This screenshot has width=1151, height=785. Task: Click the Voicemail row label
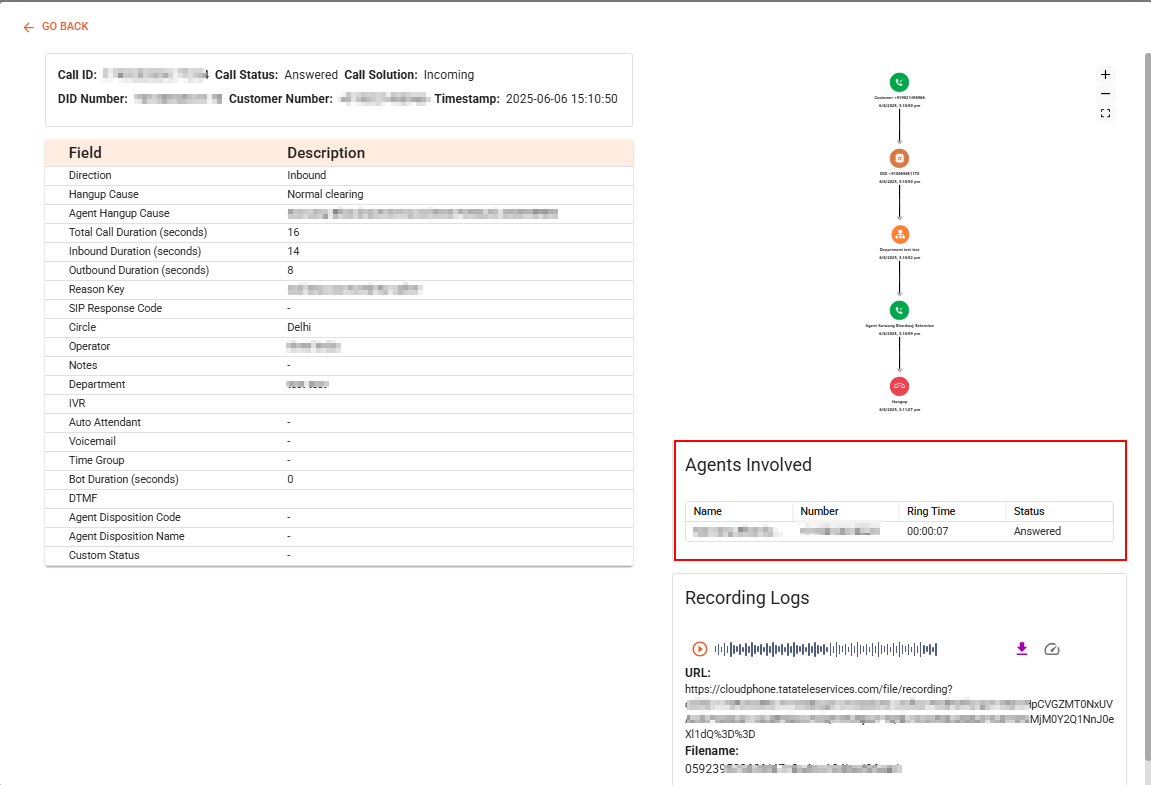(92, 441)
